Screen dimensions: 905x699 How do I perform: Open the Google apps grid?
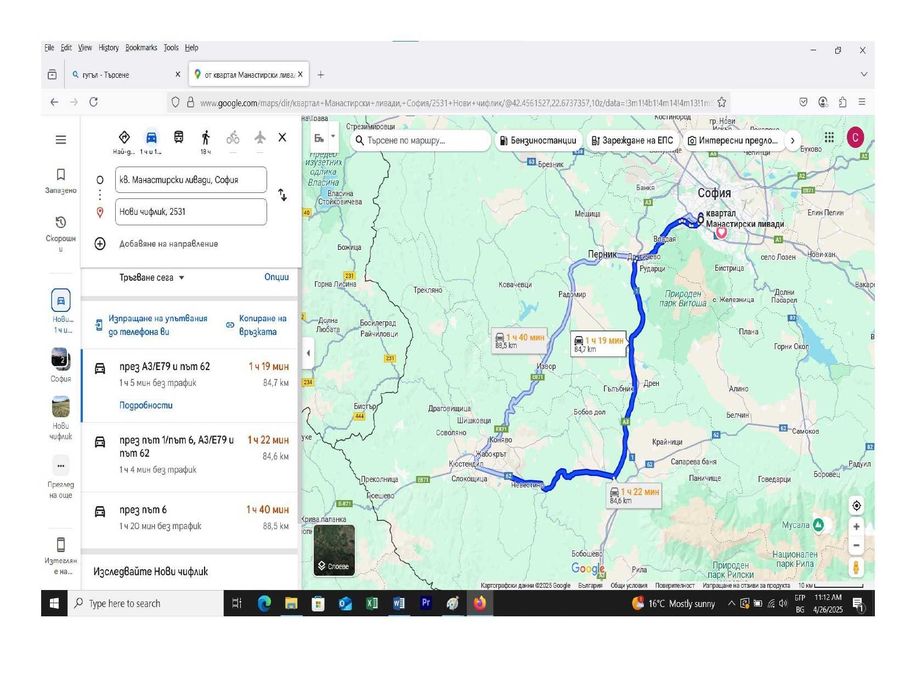pos(829,137)
